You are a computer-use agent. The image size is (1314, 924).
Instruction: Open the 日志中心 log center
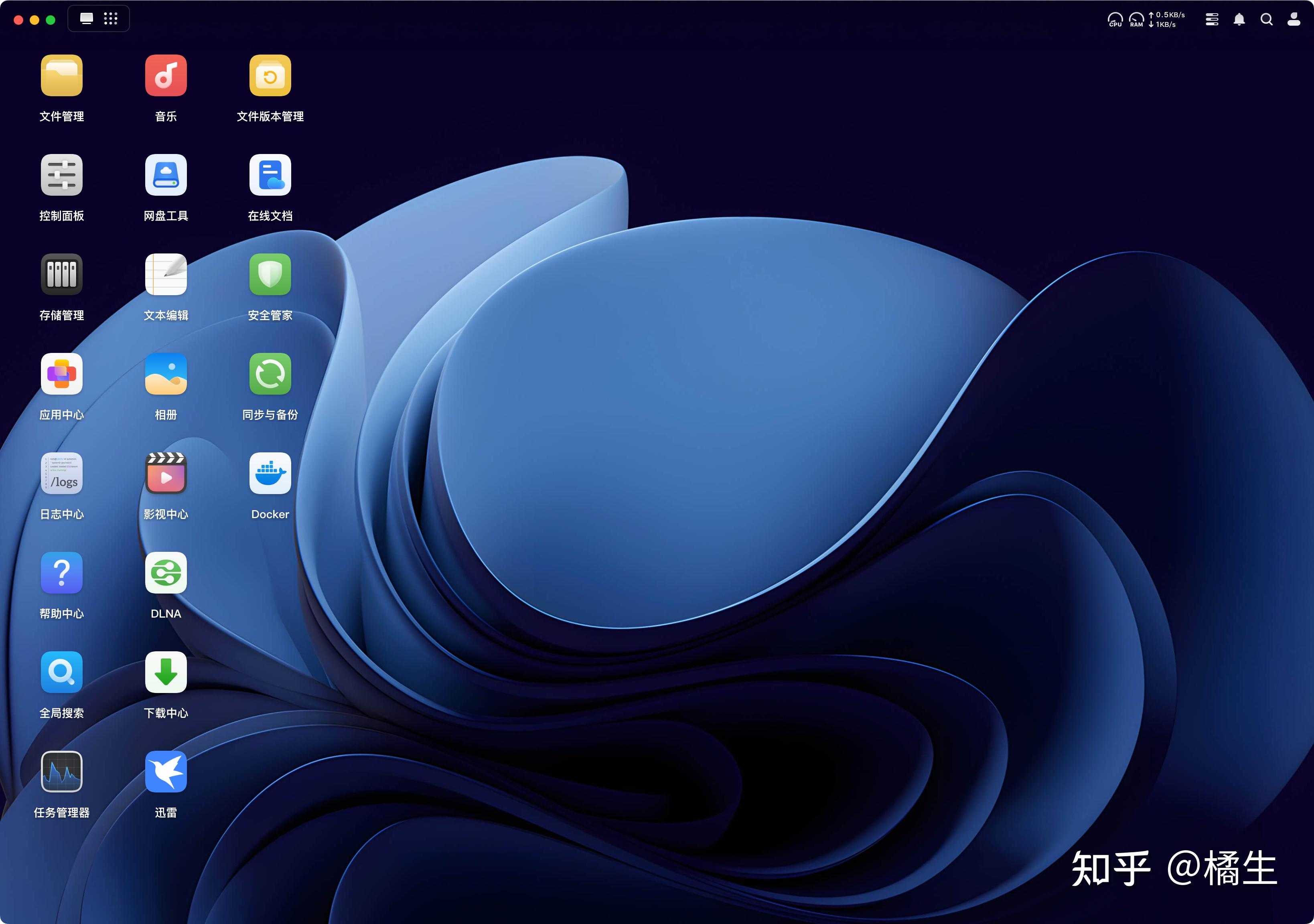pos(61,474)
